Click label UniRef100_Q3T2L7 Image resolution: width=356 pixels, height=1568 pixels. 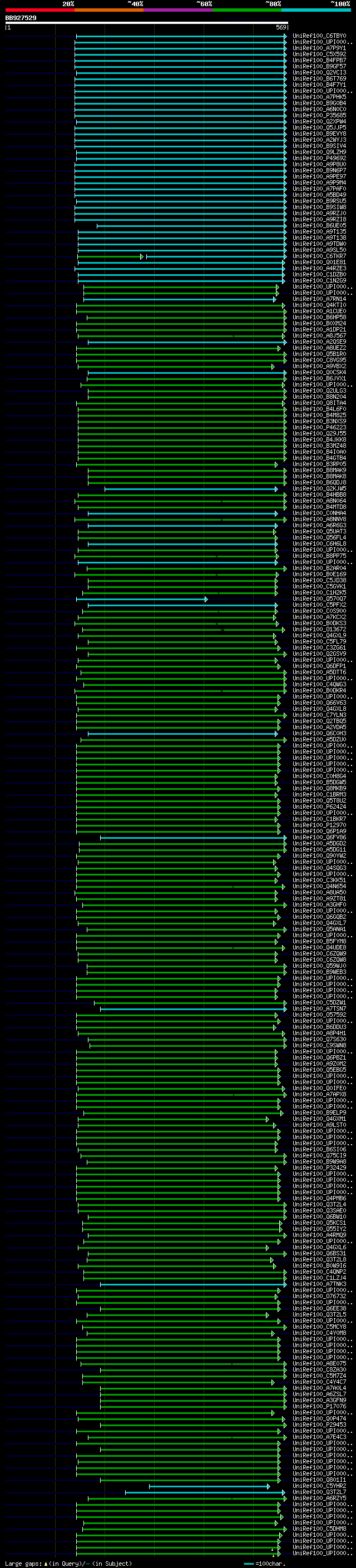pos(319,1492)
